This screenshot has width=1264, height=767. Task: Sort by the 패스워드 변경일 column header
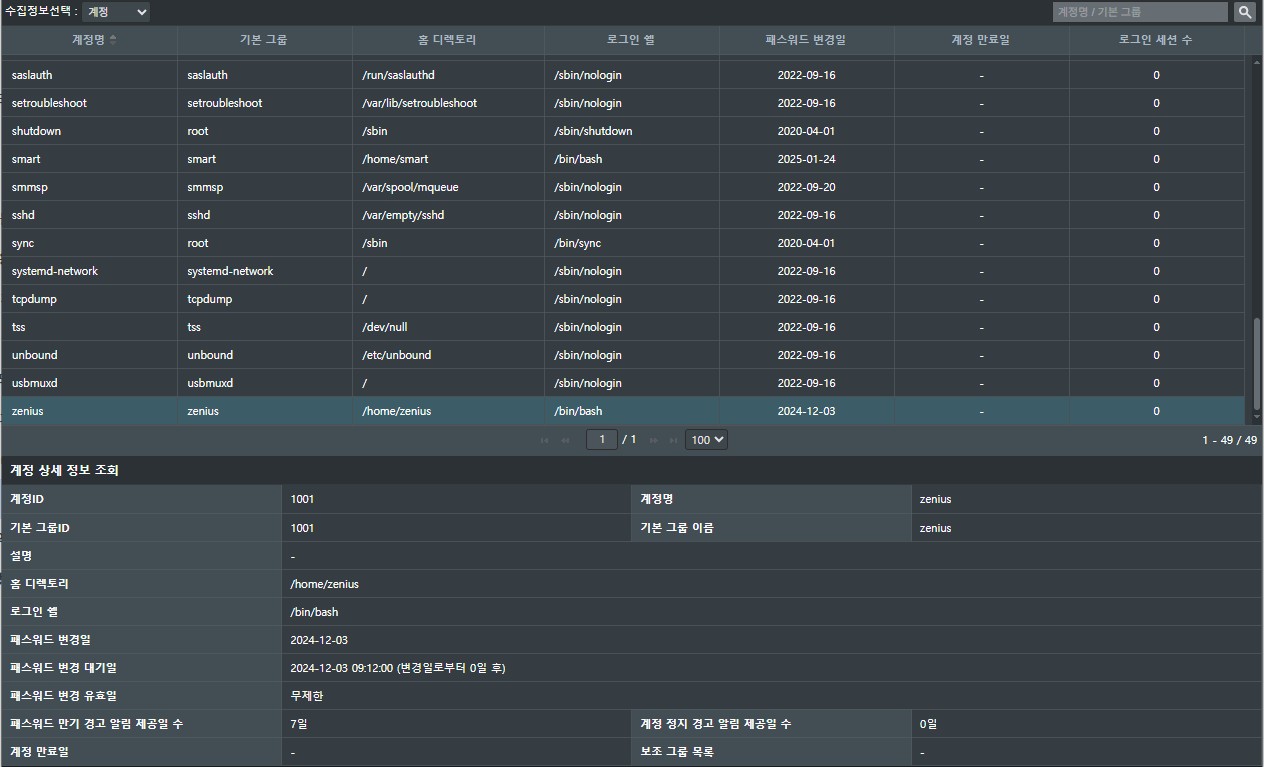[x=806, y=40]
